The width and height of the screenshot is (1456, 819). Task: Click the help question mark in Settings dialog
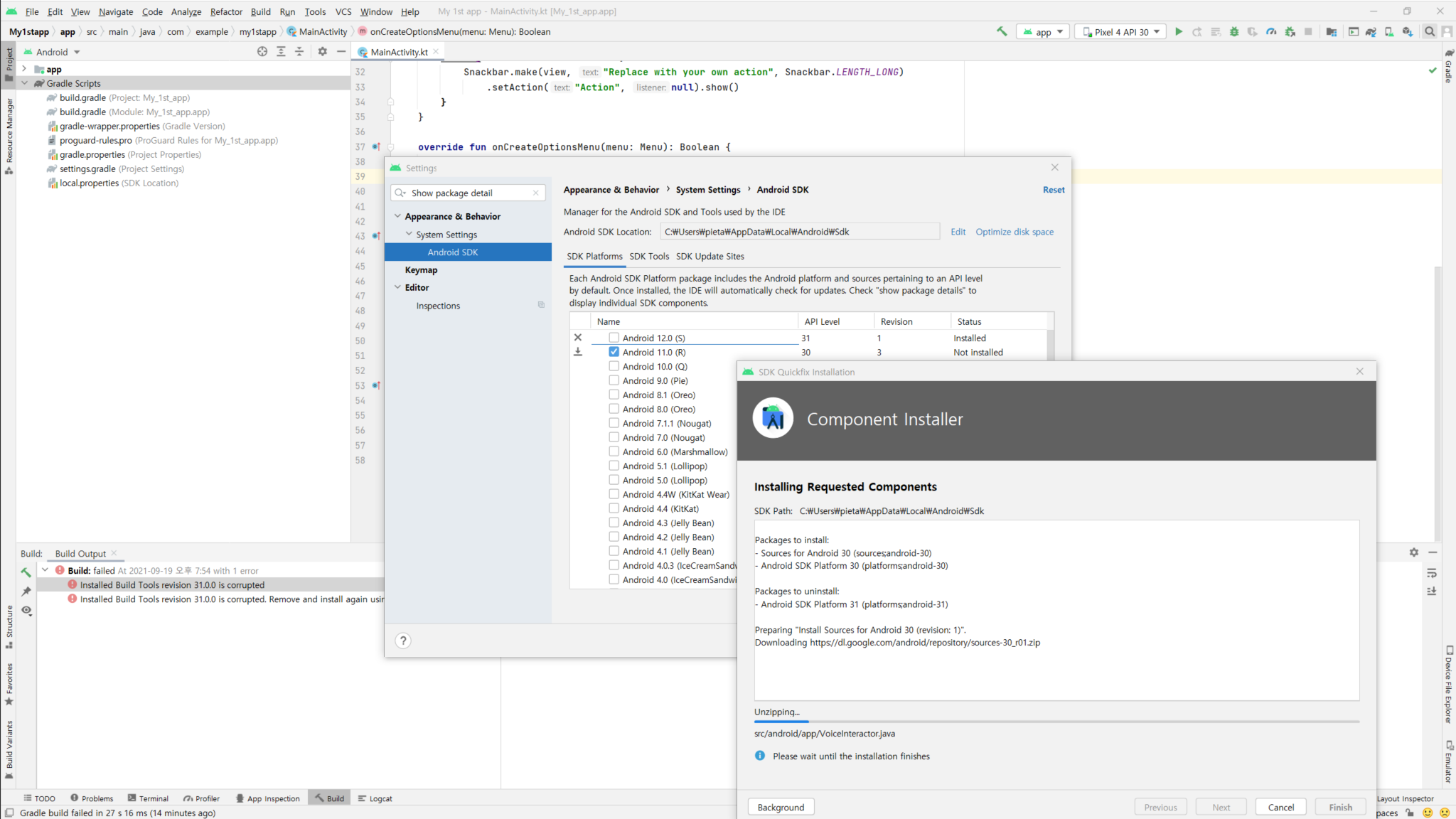(403, 641)
